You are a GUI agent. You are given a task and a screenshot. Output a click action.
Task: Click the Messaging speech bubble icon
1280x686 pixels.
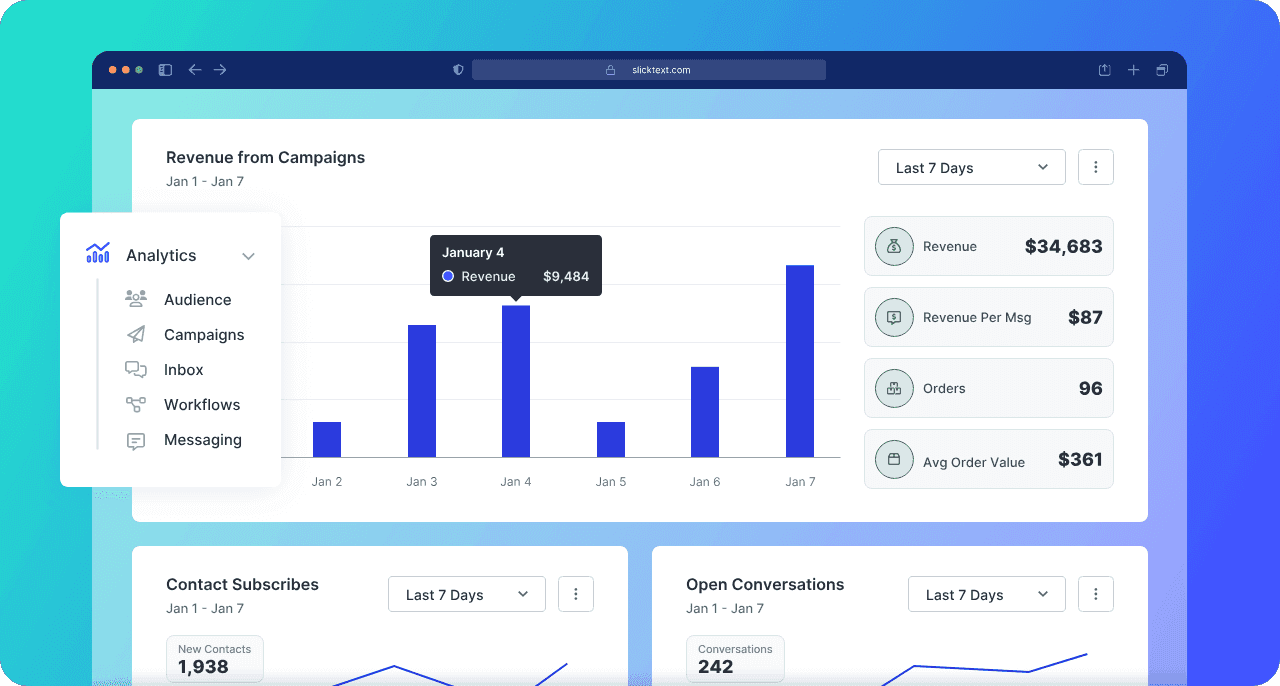point(136,440)
